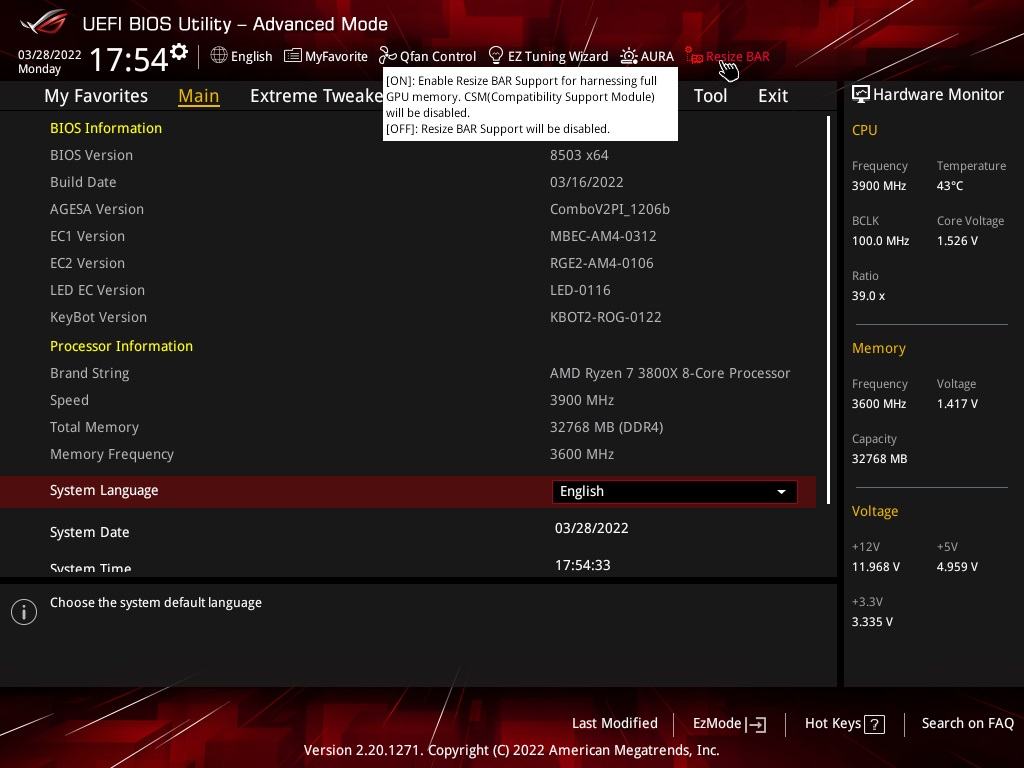Image resolution: width=1024 pixels, height=768 pixels.
Task: Click the BCLK value 100.0 MHz
Action: [x=880, y=241]
